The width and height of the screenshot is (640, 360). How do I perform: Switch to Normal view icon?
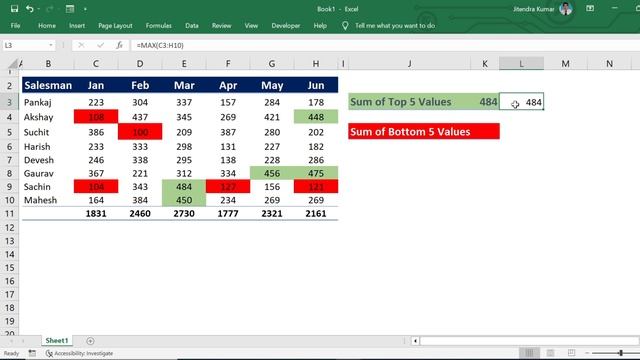tap(529, 353)
